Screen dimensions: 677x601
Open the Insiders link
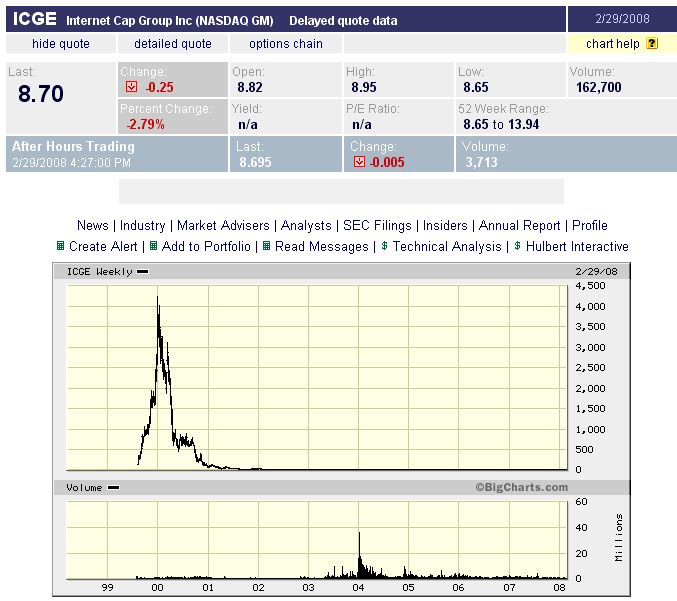click(x=446, y=226)
